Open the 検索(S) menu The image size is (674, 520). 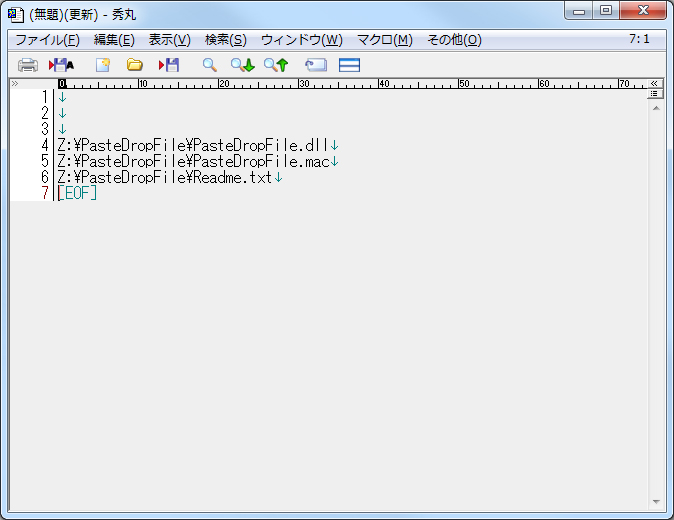pyautogui.click(x=226, y=40)
